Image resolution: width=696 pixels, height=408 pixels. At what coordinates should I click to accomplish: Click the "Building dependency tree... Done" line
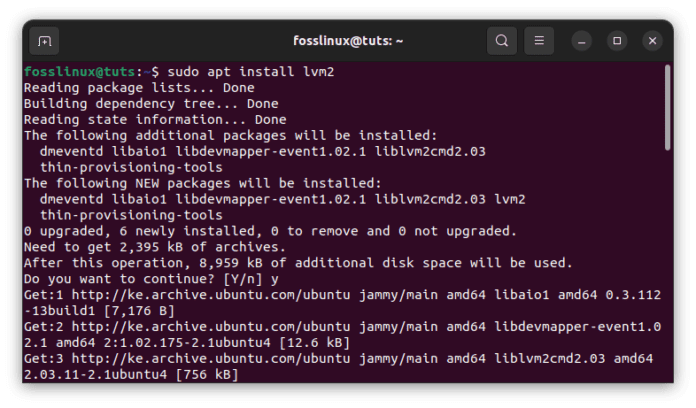click(140, 104)
